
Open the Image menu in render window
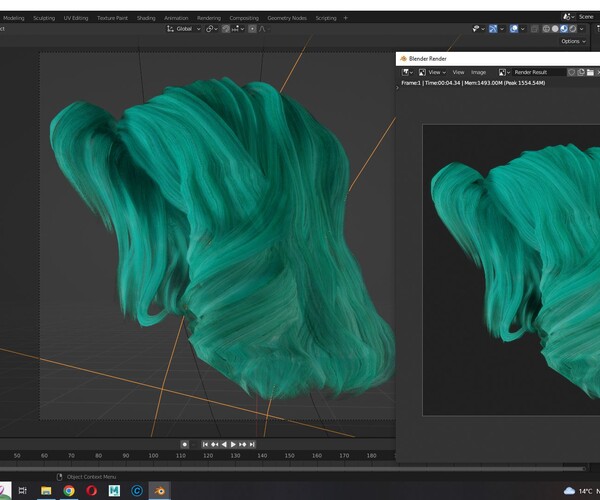[x=478, y=72]
